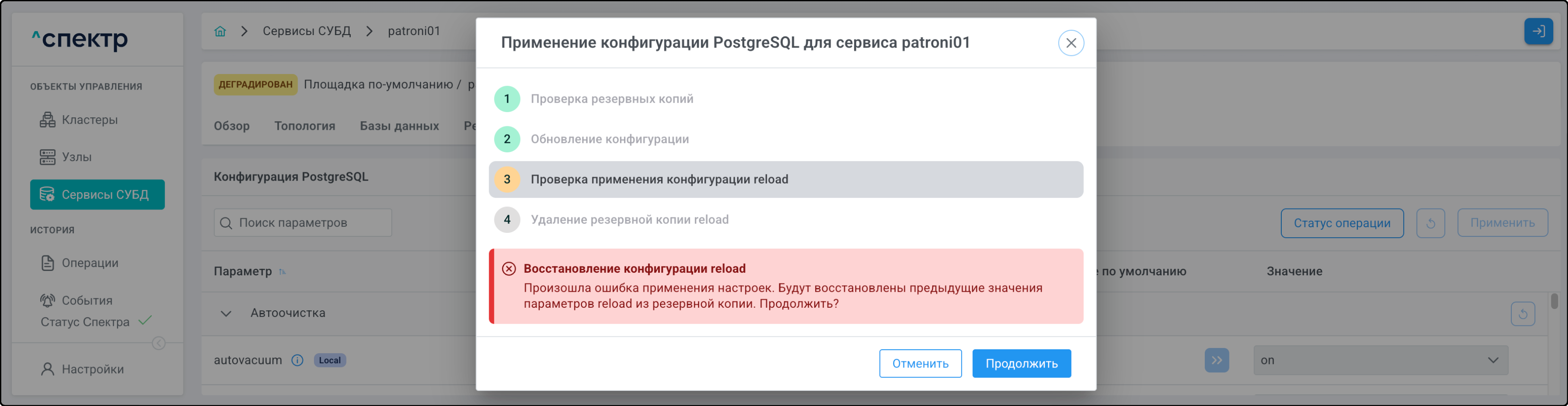The width and height of the screenshot is (1568, 406).
Task: Click the reset icon in Автоочистка row
Action: (x=1522, y=314)
